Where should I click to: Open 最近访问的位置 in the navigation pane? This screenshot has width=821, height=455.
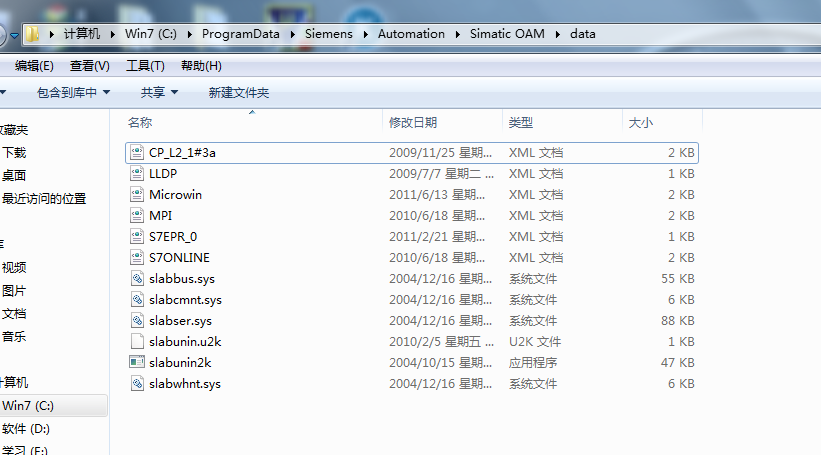(x=44, y=198)
